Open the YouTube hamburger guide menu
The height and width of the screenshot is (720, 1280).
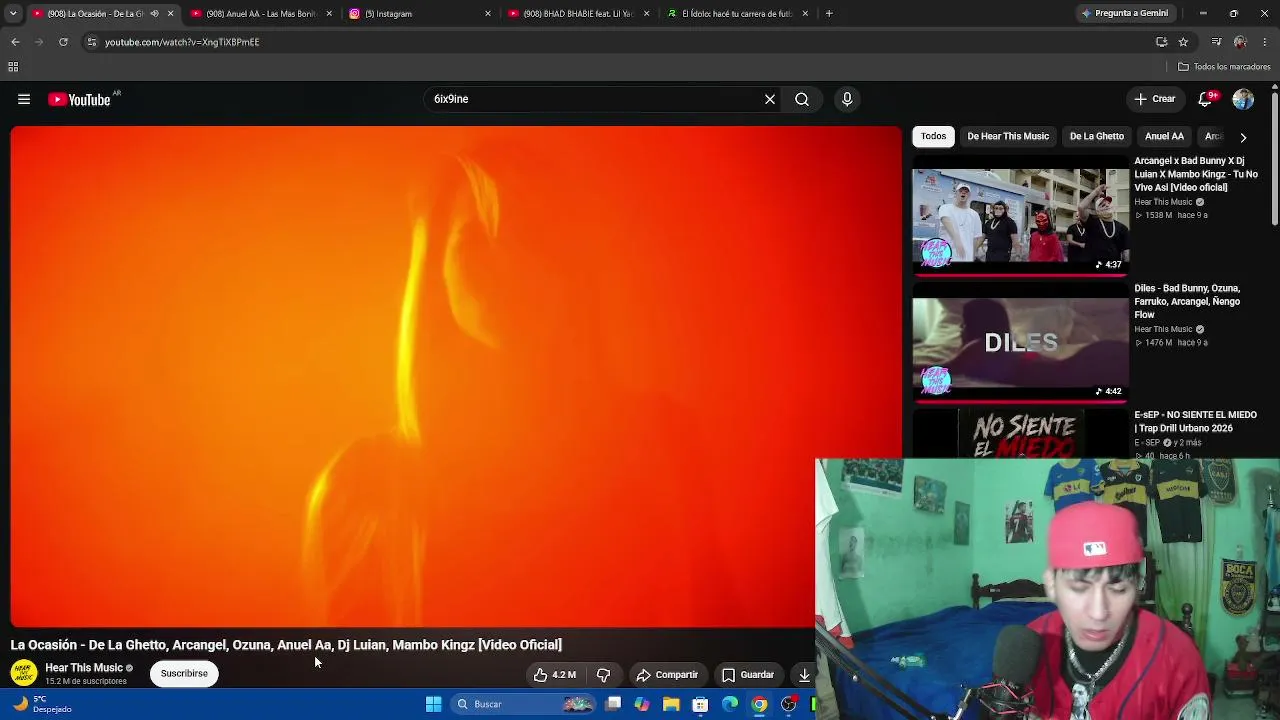[24, 99]
